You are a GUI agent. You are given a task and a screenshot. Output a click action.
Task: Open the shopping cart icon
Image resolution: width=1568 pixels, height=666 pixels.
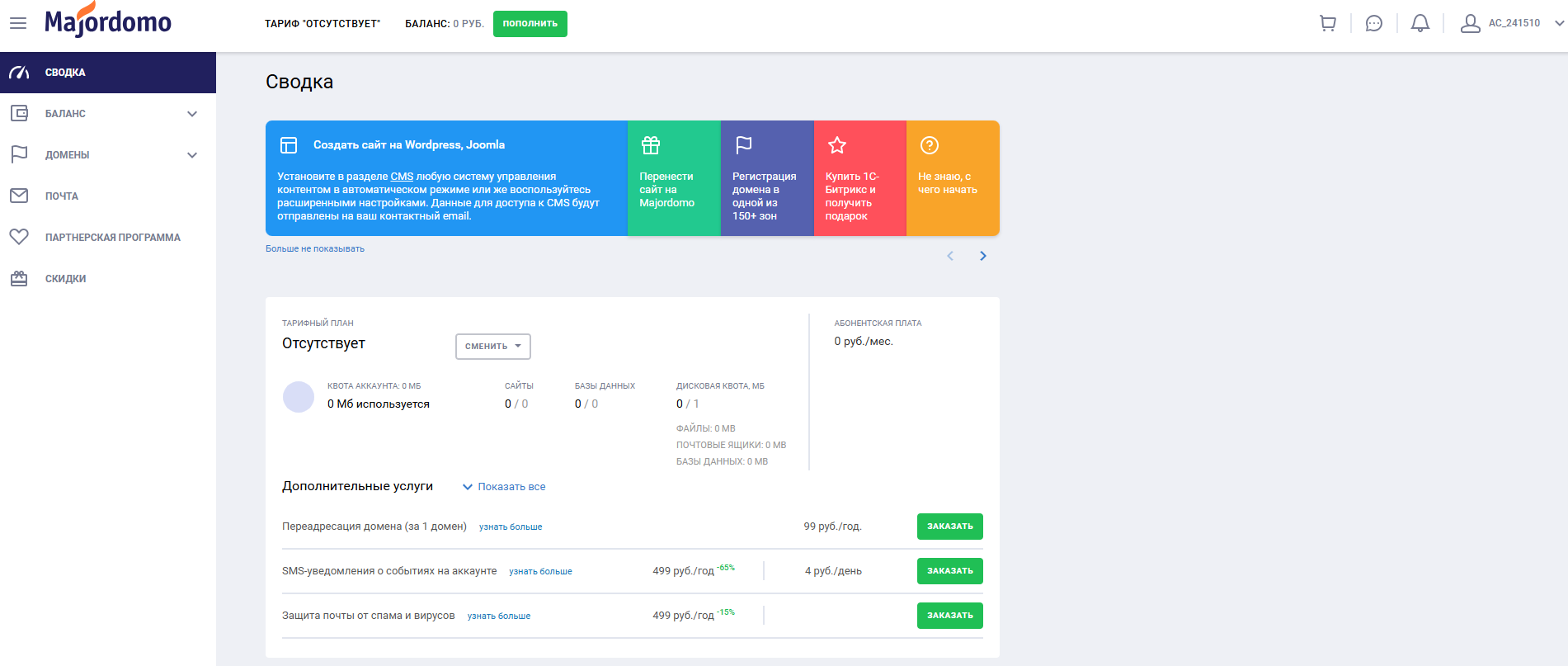click(x=1327, y=23)
